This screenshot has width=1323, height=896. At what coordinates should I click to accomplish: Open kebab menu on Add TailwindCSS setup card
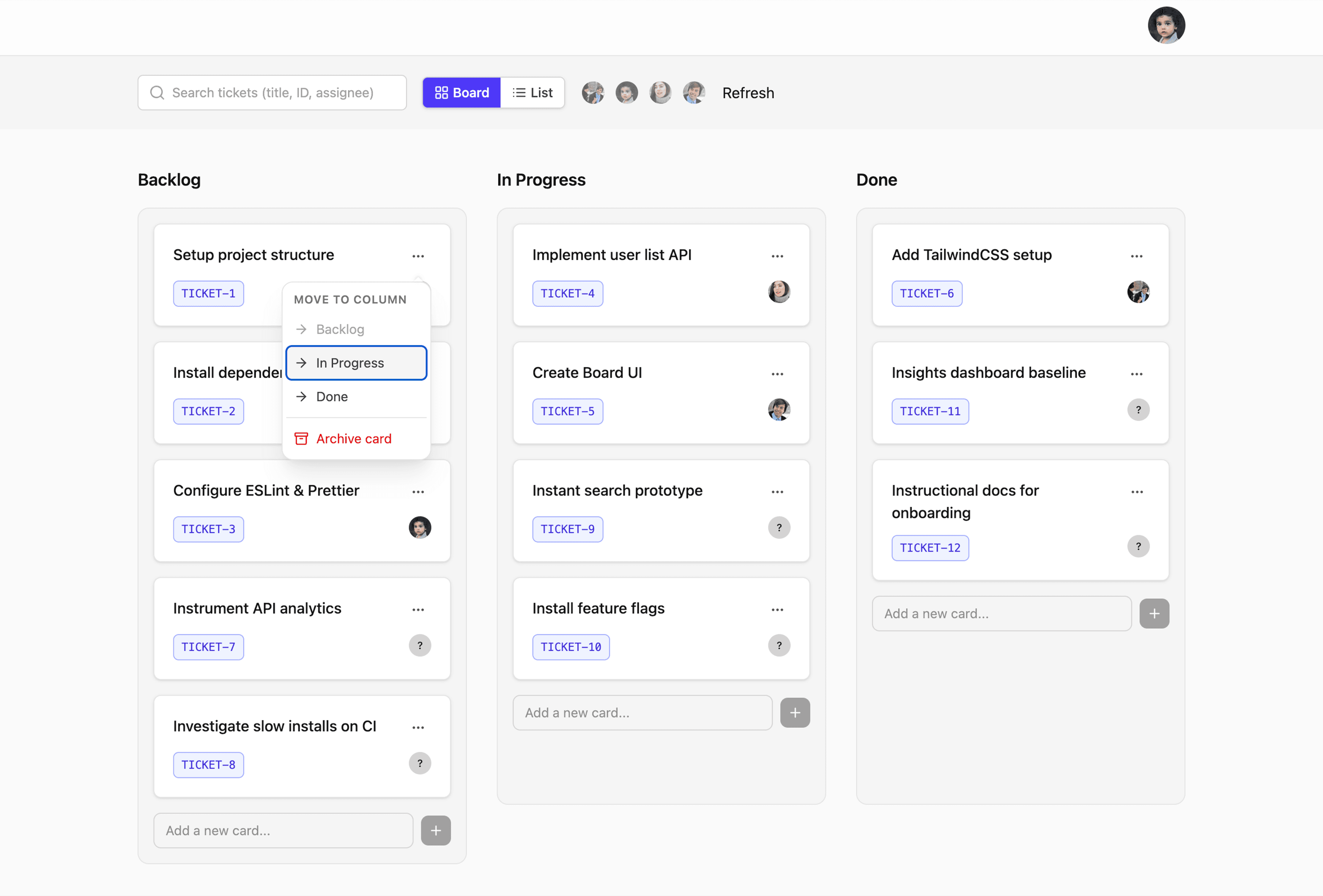click(x=1137, y=256)
